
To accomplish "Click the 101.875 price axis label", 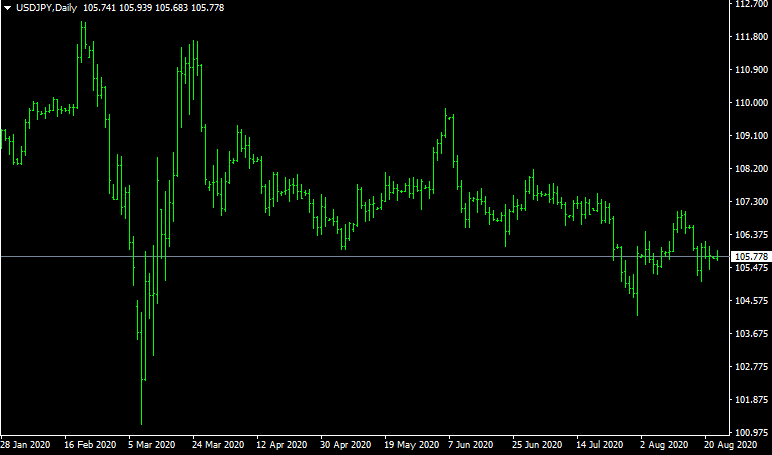I will tap(751, 399).
